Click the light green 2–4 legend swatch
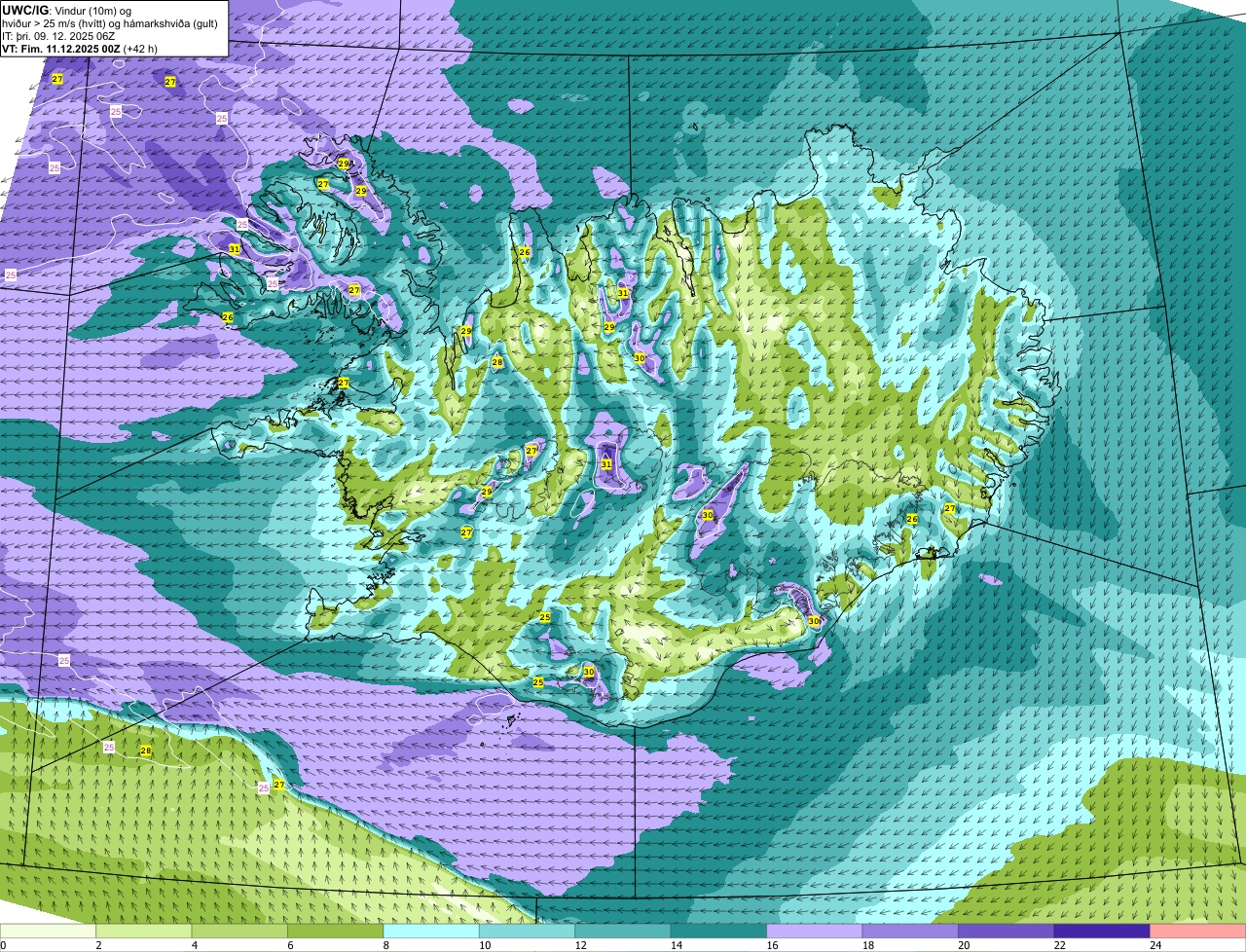The image size is (1246, 952). click(x=145, y=932)
